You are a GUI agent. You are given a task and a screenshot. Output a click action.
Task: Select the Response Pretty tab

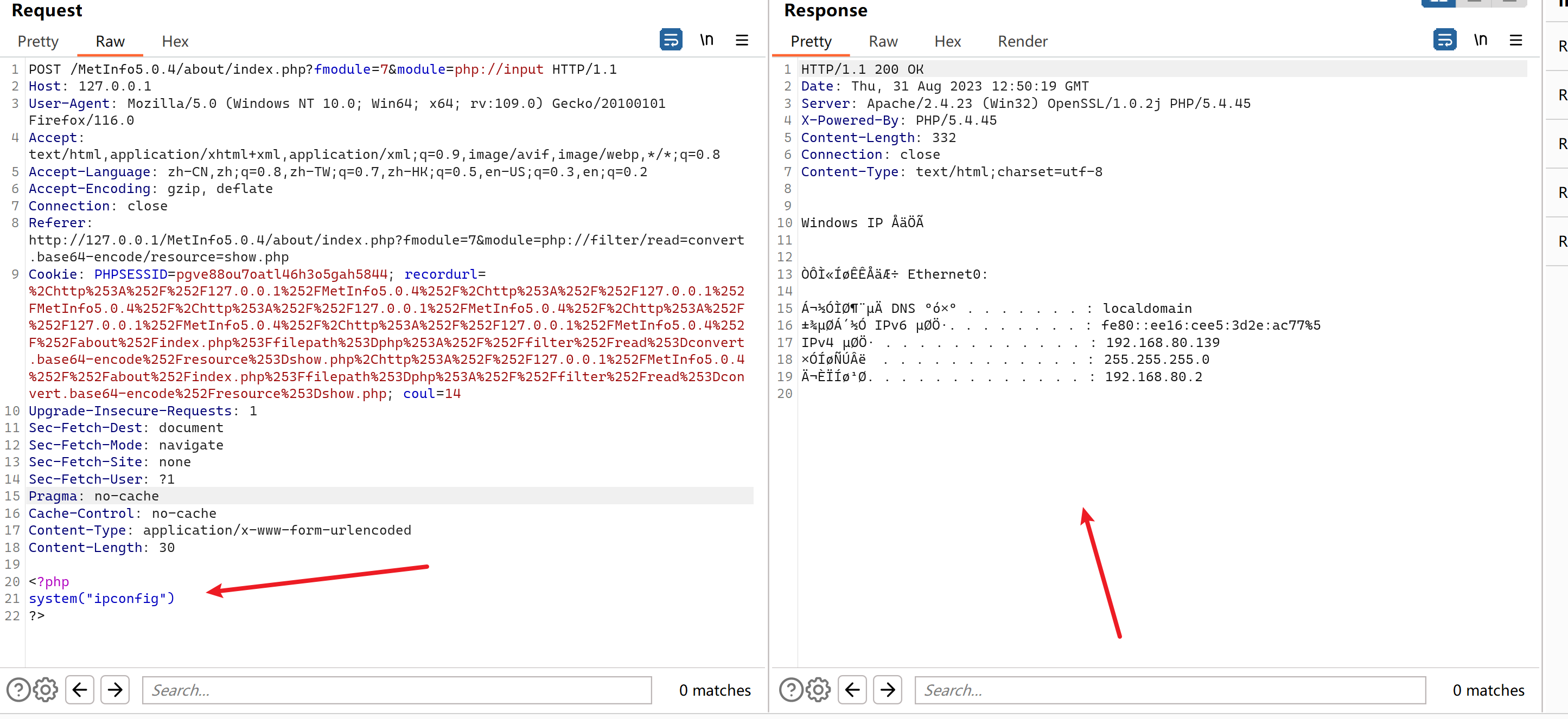click(x=811, y=41)
